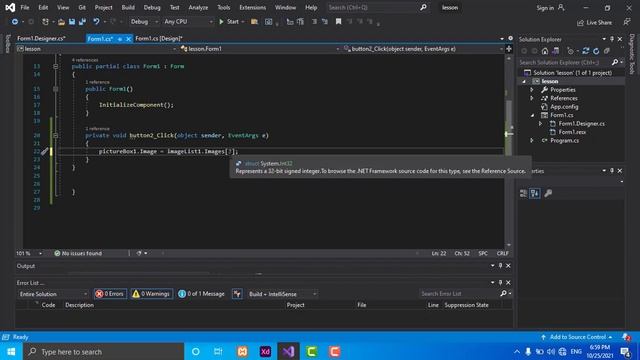Click the Undo toolbar icon
The width and height of the screenshot is (640, 360).
[96, 22]
